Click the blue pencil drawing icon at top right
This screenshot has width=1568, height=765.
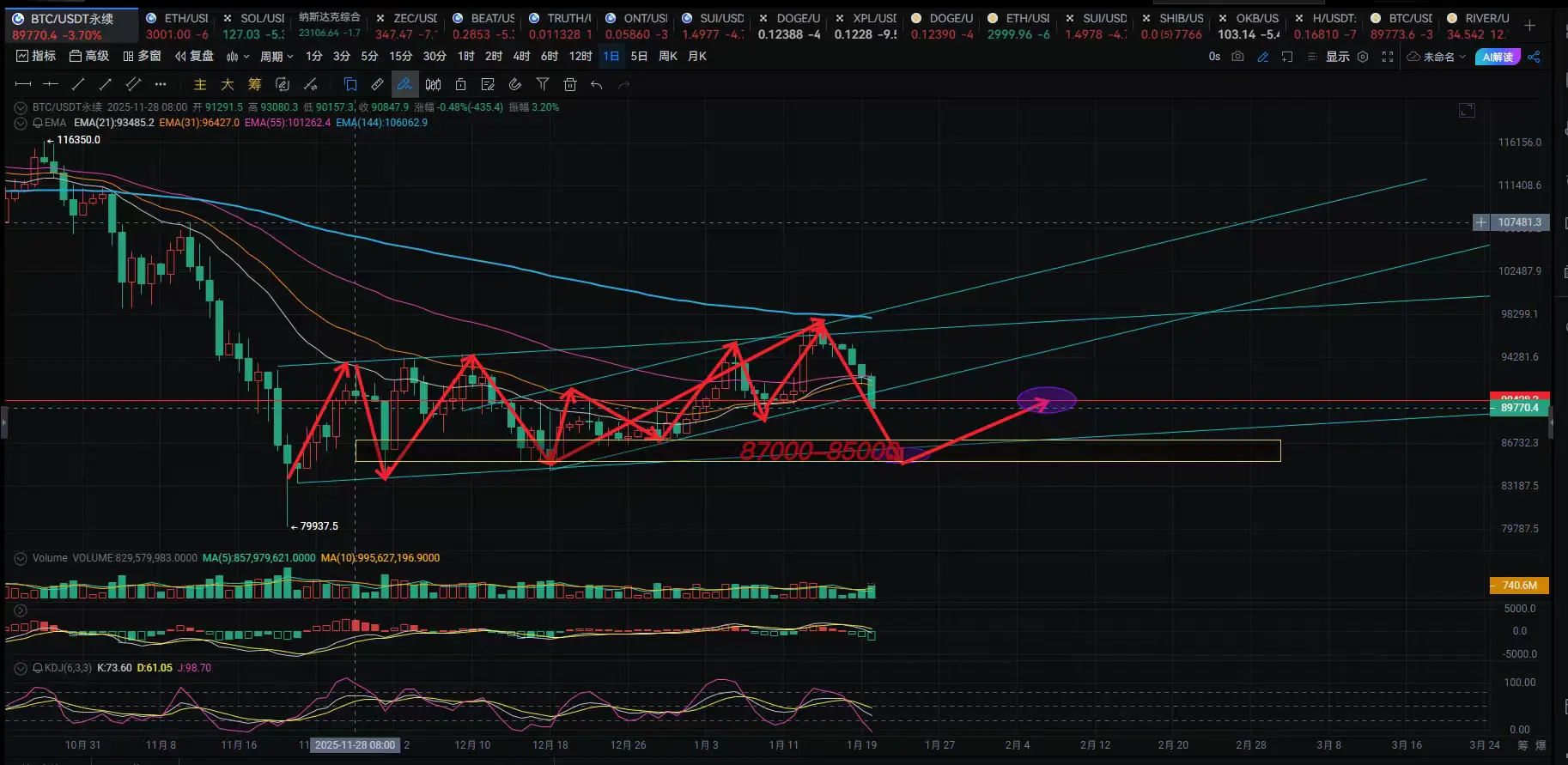[1262, 57]
